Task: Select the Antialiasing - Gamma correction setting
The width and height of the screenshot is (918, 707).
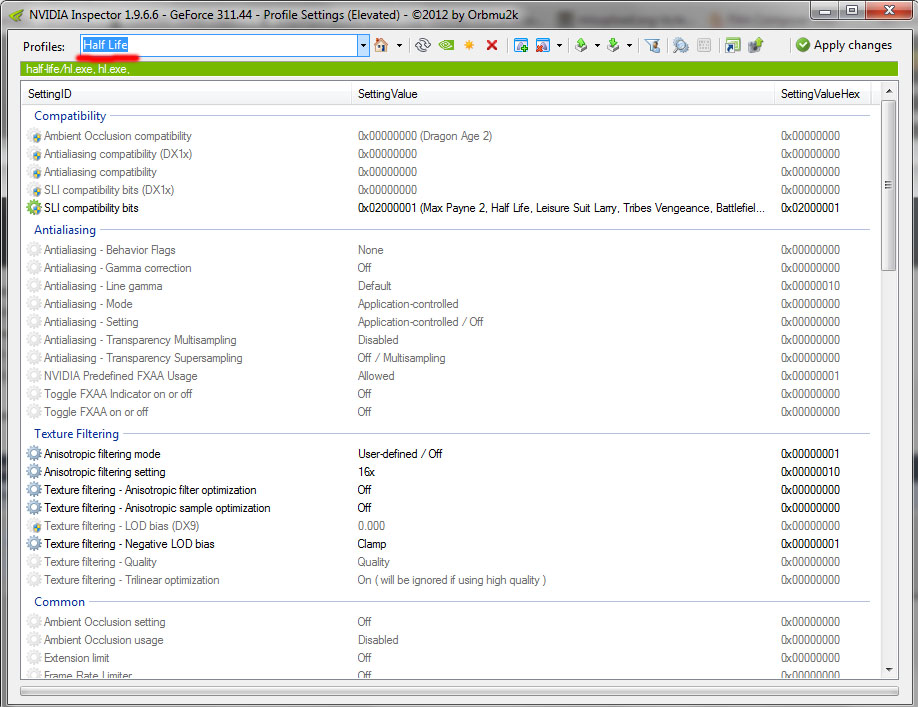Action: click(x=448, y=268)
